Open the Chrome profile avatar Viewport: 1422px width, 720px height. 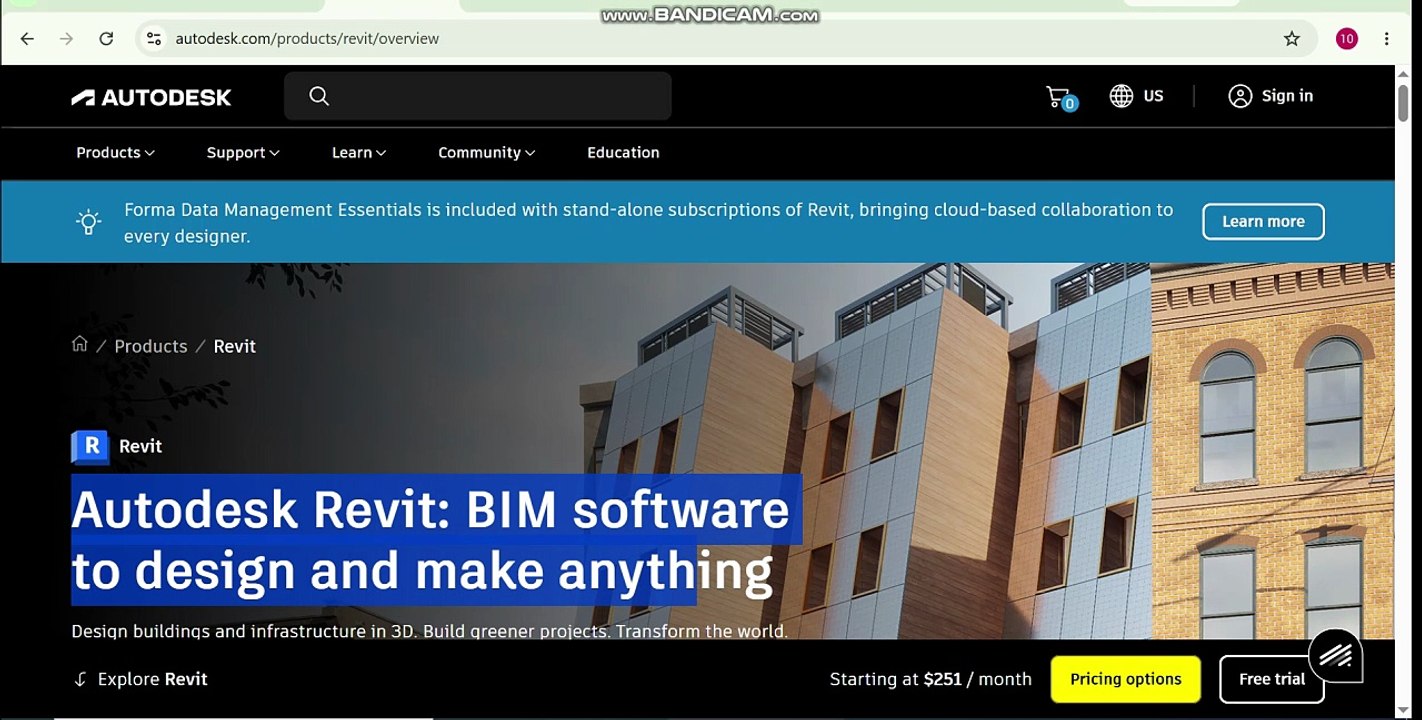pos(1347,39)
